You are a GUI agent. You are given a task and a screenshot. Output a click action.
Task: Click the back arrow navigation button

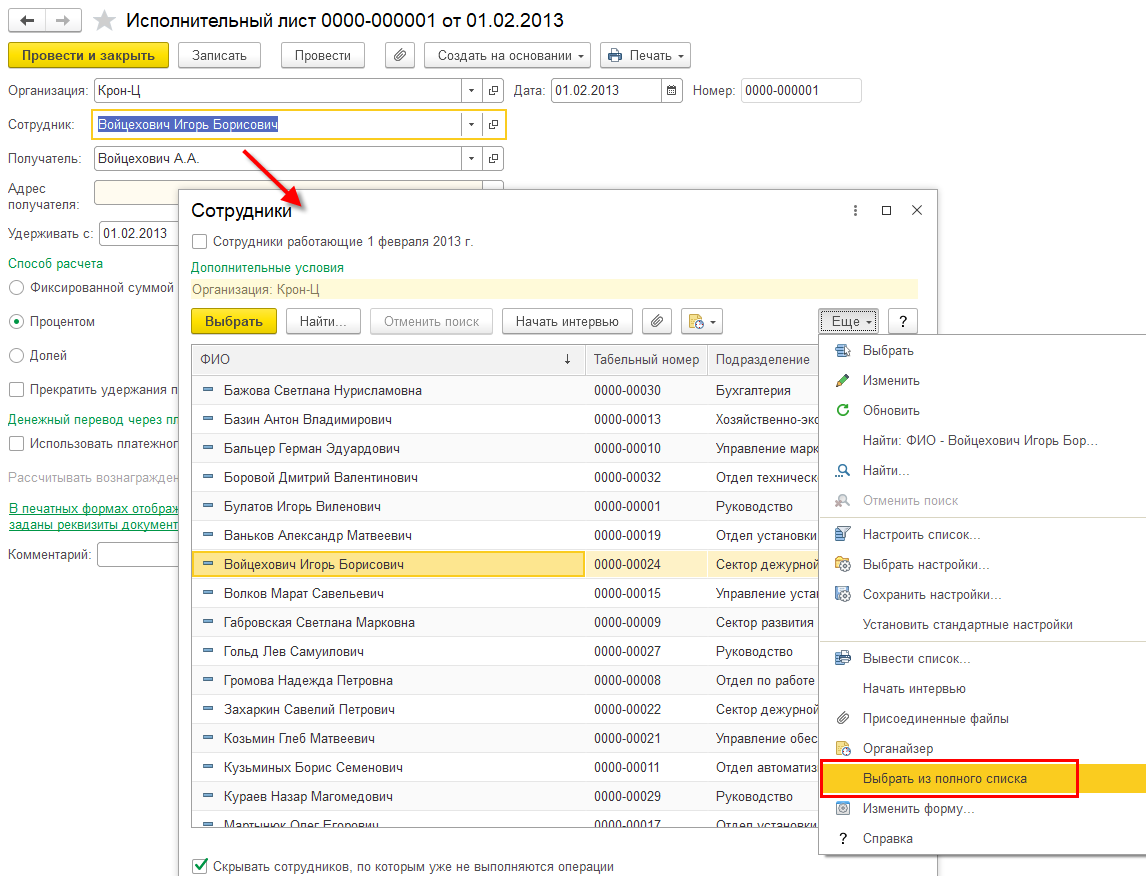click(28, 21)
